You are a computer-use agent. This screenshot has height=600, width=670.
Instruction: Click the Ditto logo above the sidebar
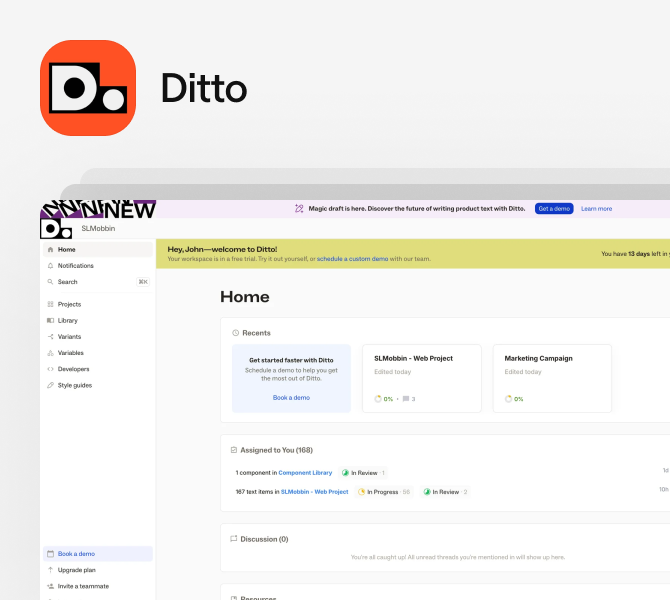56,229
